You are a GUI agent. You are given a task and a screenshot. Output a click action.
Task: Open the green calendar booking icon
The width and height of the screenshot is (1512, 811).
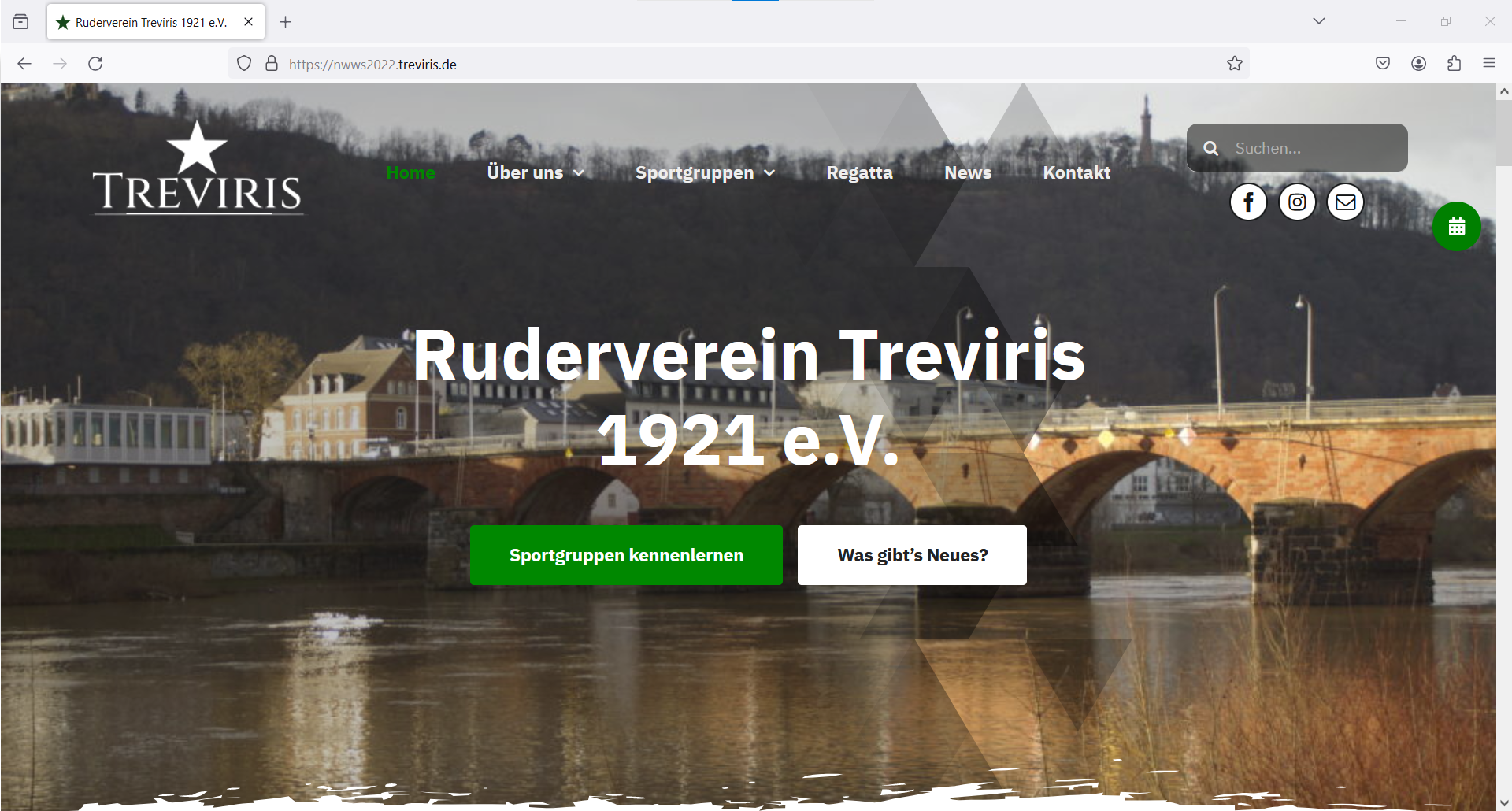[1457, 227]
